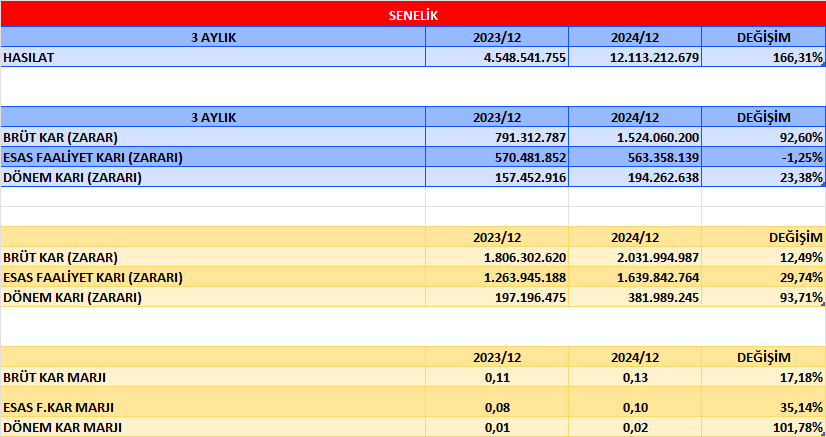Click the -1,25% change cell

(763, 157)
